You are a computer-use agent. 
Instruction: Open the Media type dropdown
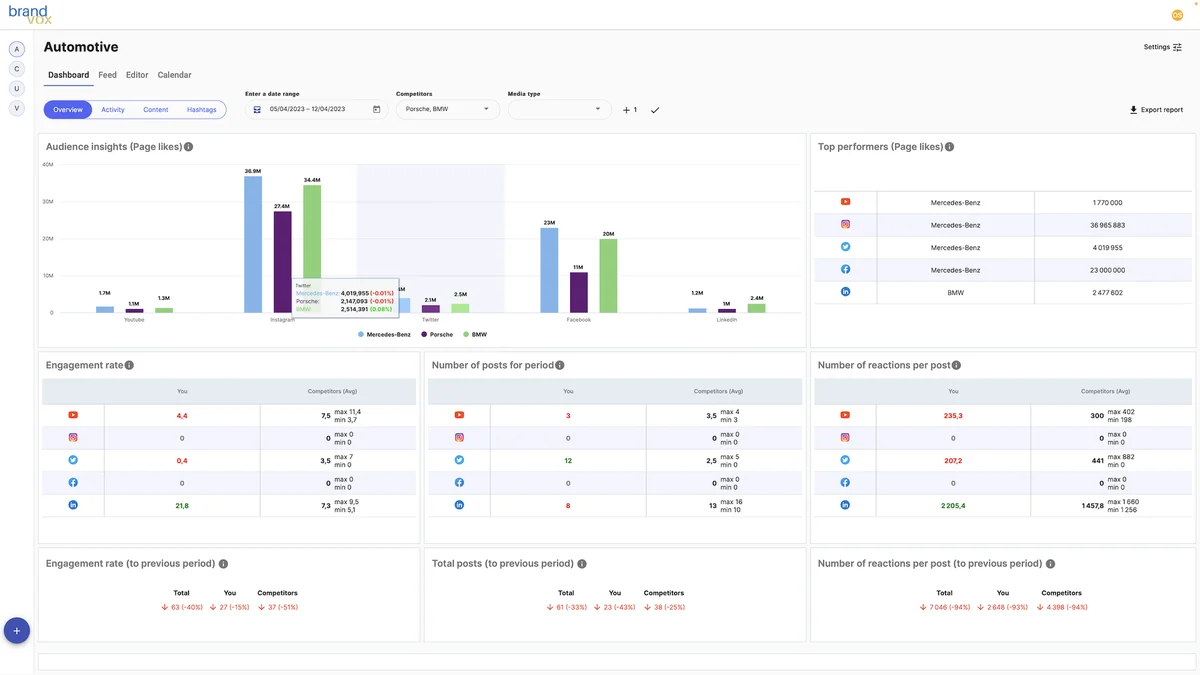559,109
